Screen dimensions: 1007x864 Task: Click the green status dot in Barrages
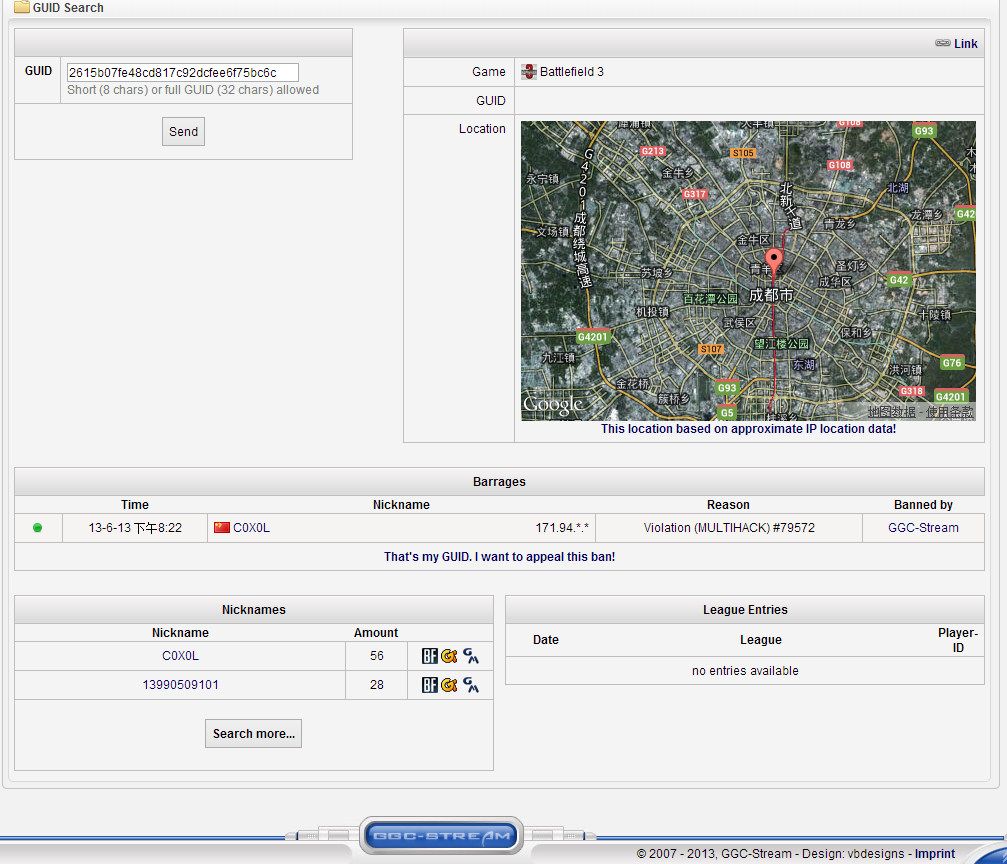(x=38, y=528)
